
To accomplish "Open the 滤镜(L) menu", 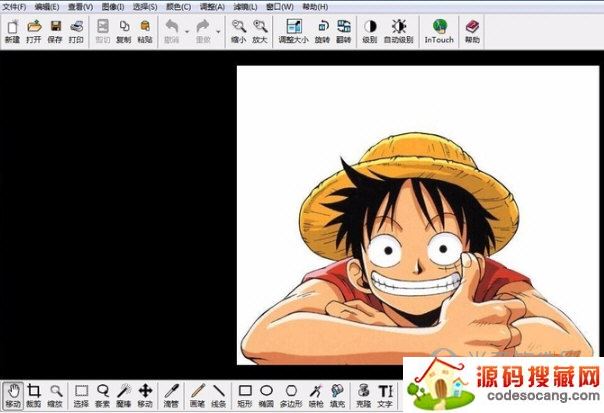I will coord(245,7).
